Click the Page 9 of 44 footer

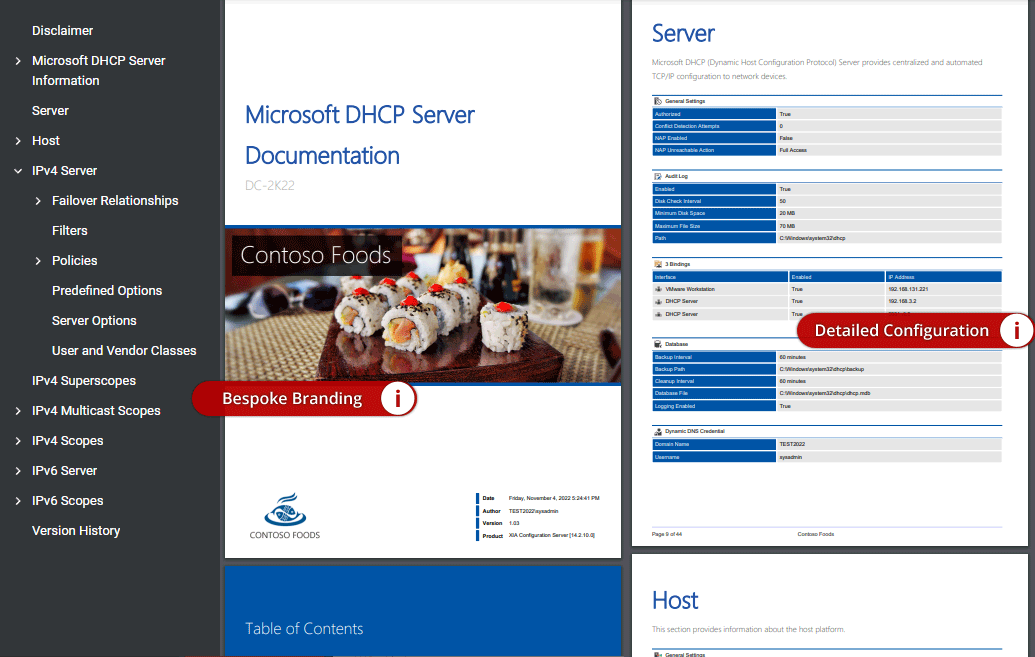[x=667, y=534]
